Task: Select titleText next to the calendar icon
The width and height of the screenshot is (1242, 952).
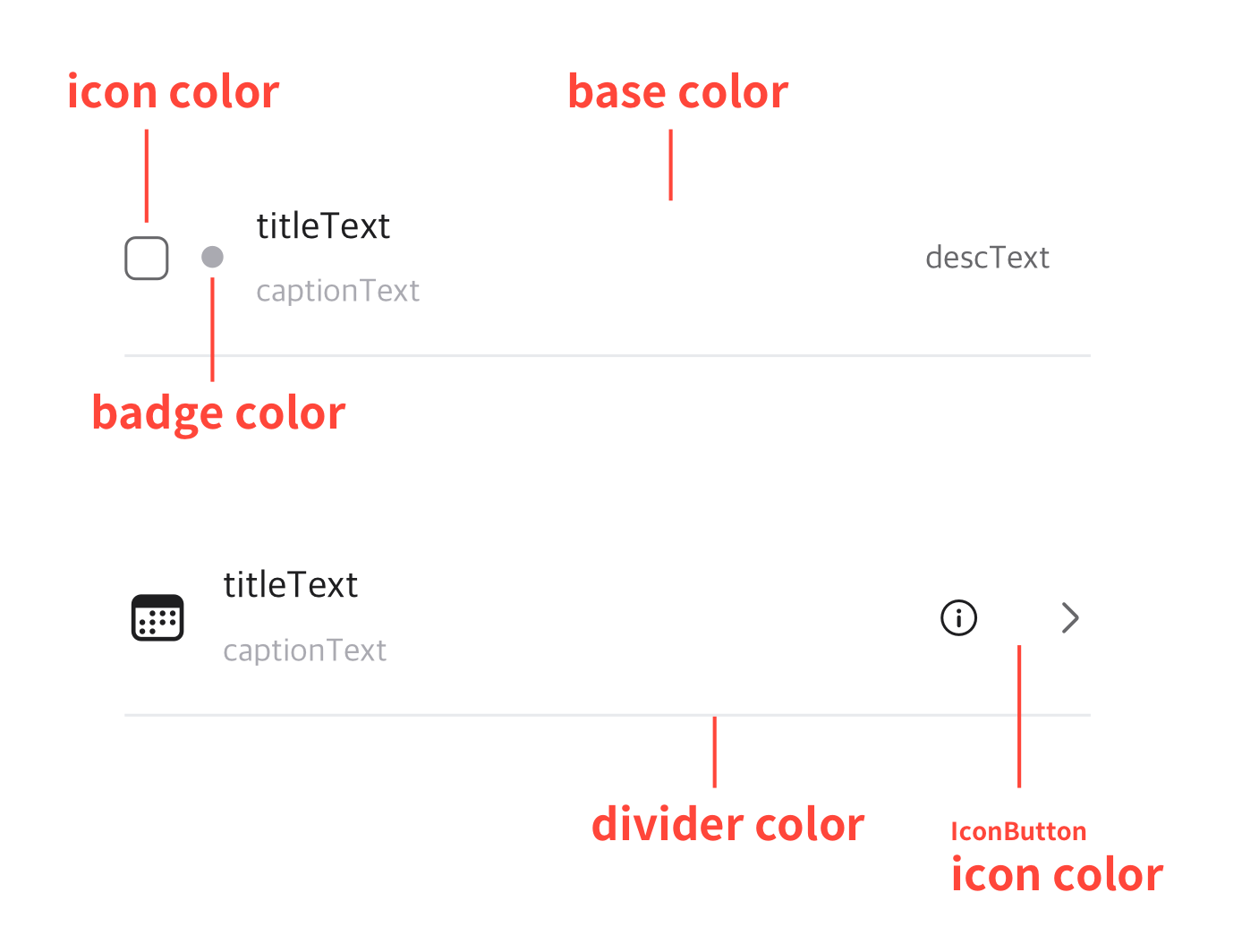Action: tap(290, 585)
